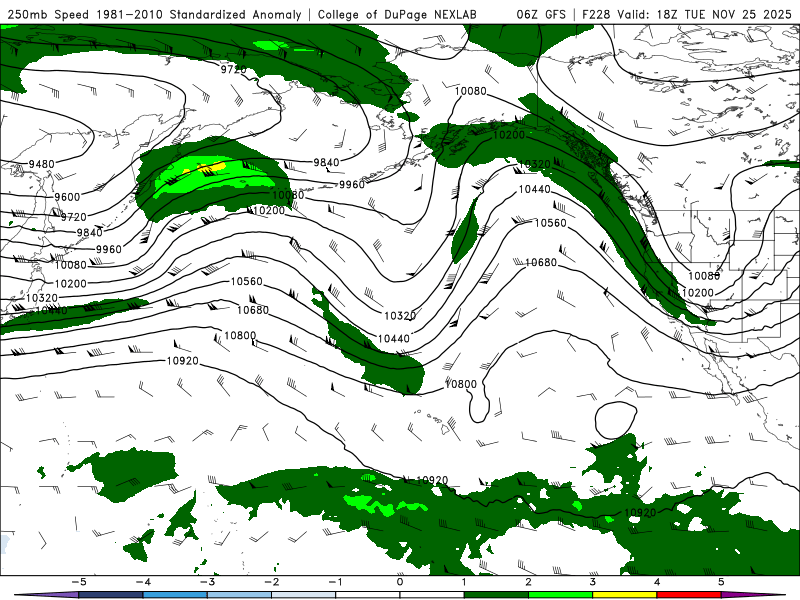Pick the dark green 1 to 2 color bar segment

pos(496,595)
